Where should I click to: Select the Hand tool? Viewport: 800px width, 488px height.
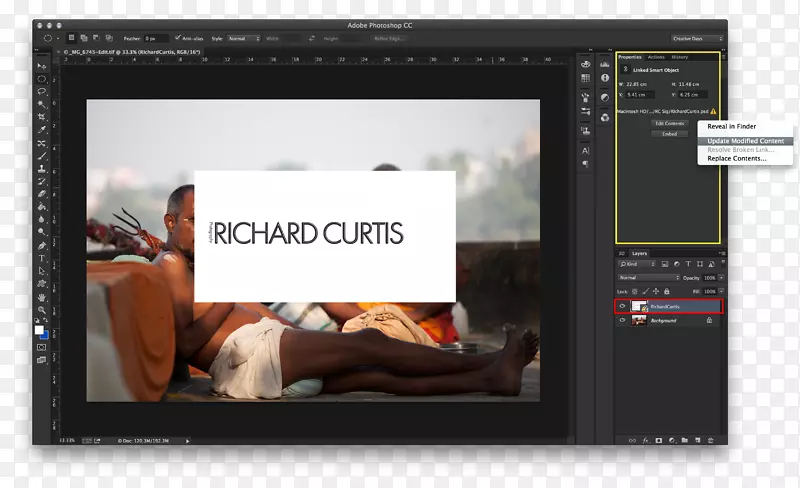(x=42, y=297)
